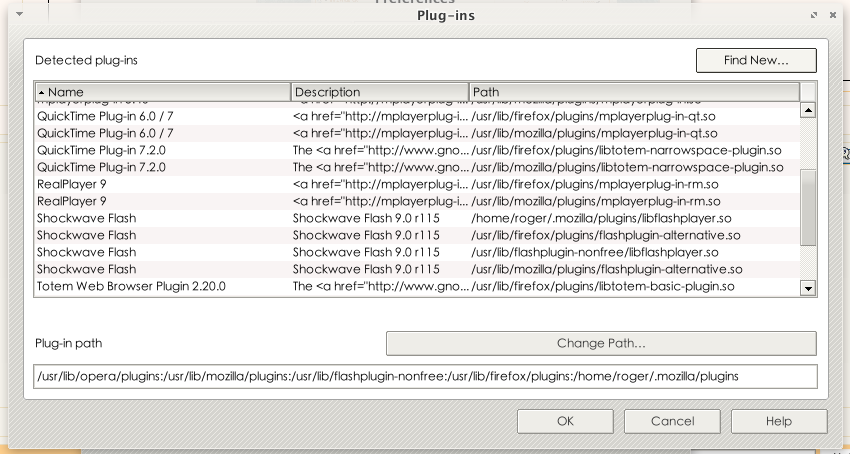Click the plug-in path text field

pos(425,376)
